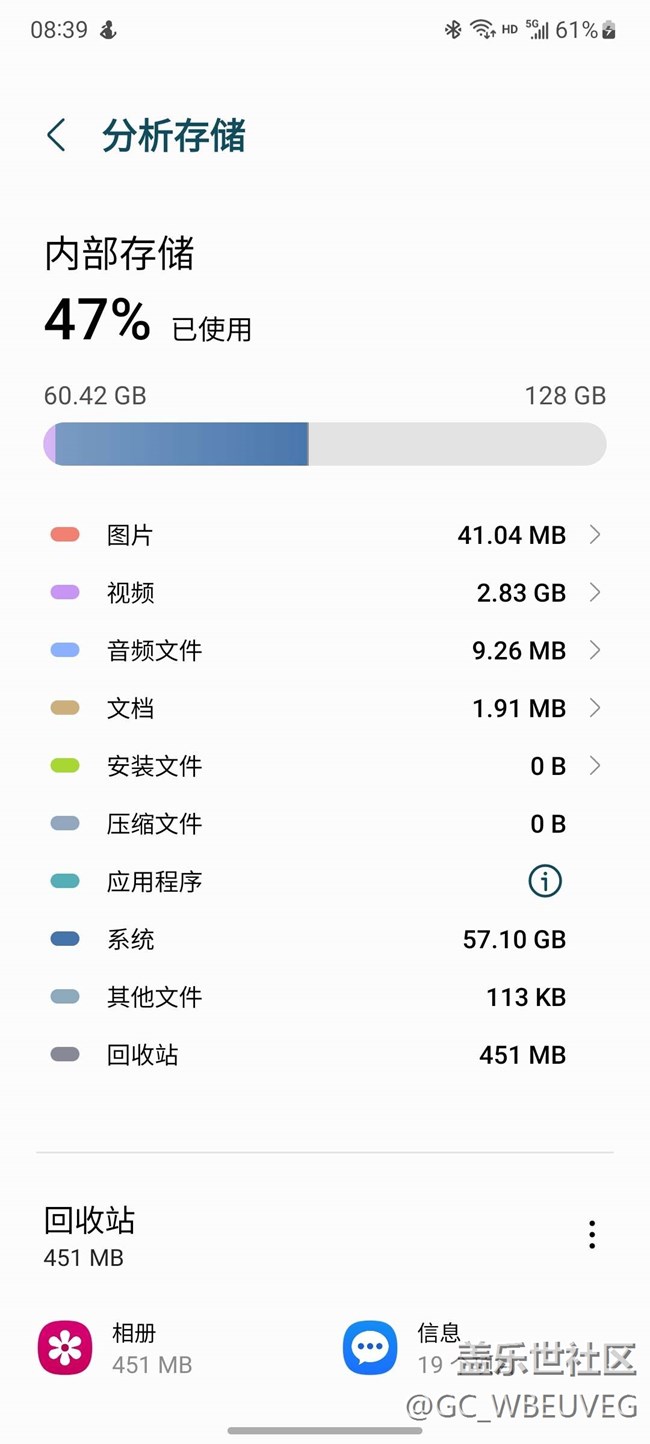The height and width of the screenshot is (1444, 650).
Task: Tap the 压缩文件 storage row
Action: pyautogui.click(x=325, y=824)
